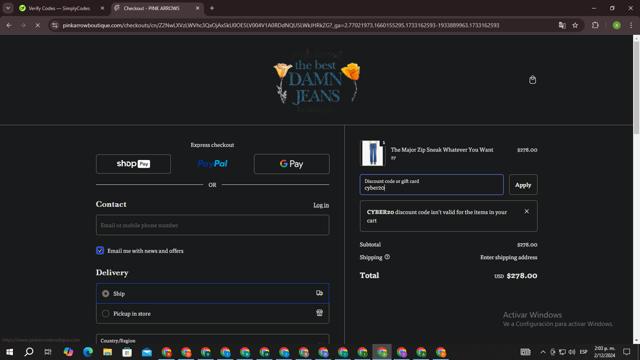View site information icon in address bar

point(55,25)
